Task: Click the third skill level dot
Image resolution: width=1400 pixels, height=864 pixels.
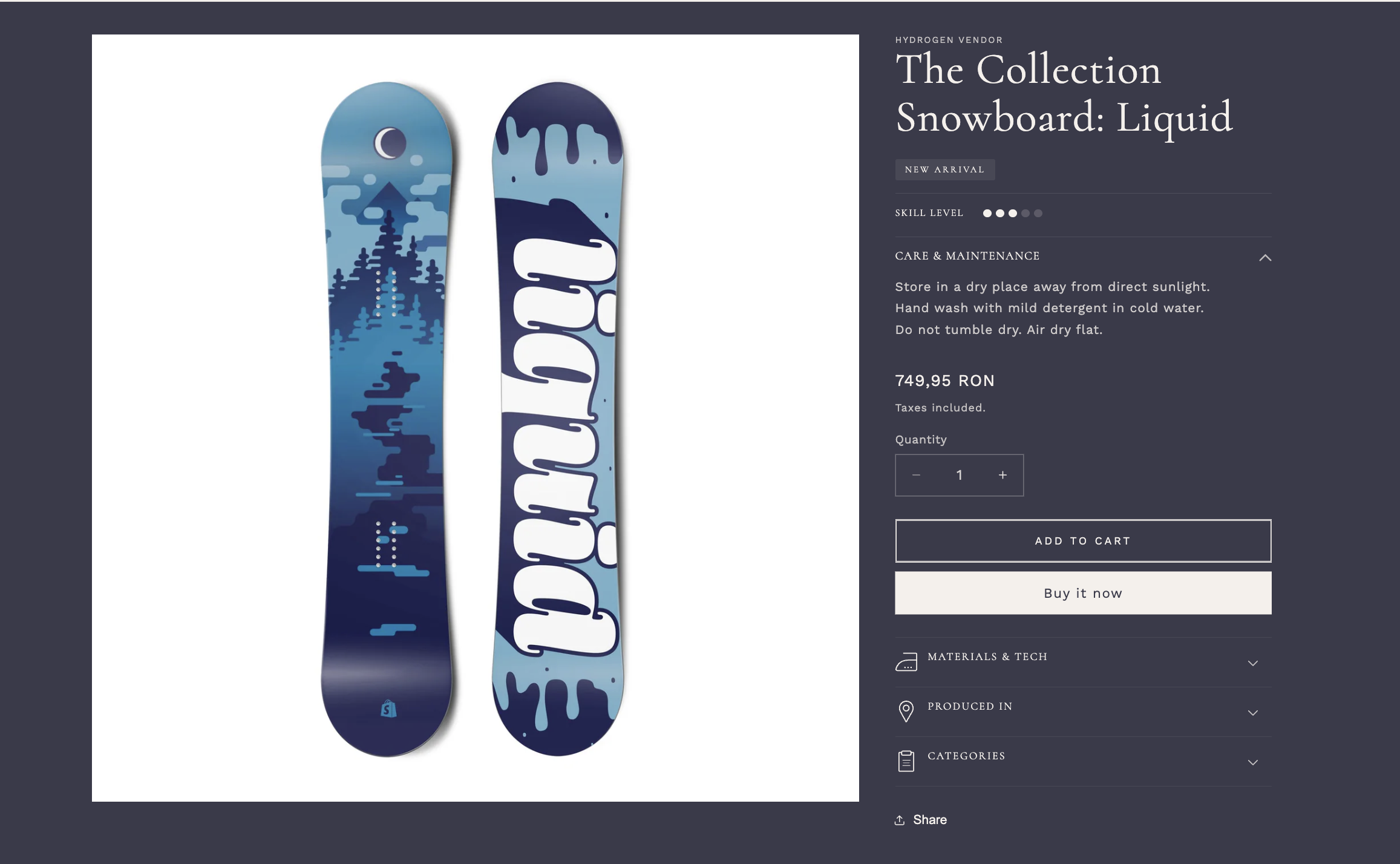Action: tap(1012, 213)
